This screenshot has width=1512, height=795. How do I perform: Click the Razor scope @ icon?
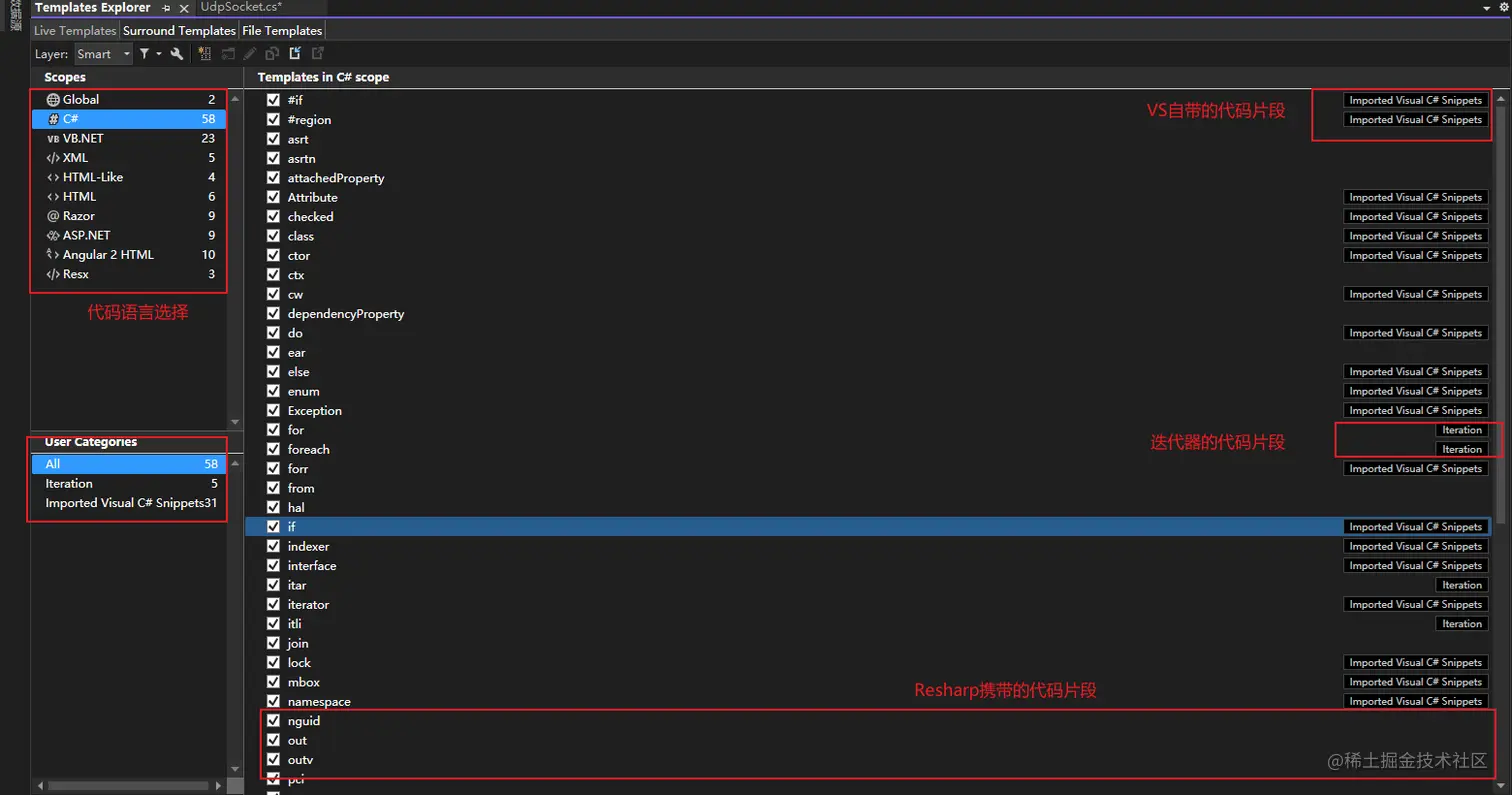pyautogui.click(x=53, y=216)
